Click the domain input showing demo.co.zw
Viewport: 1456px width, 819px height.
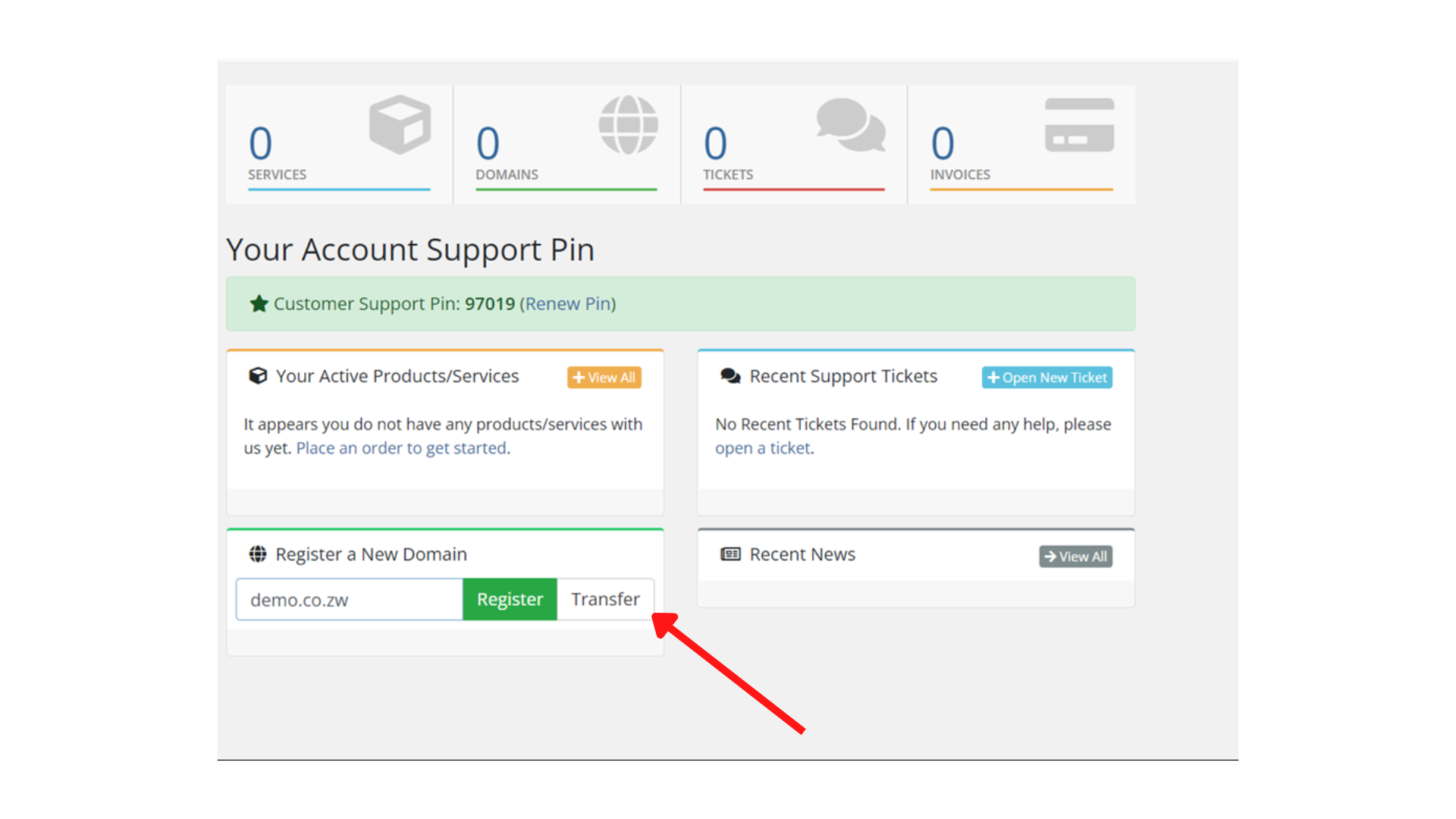click(x=348, y=599)
